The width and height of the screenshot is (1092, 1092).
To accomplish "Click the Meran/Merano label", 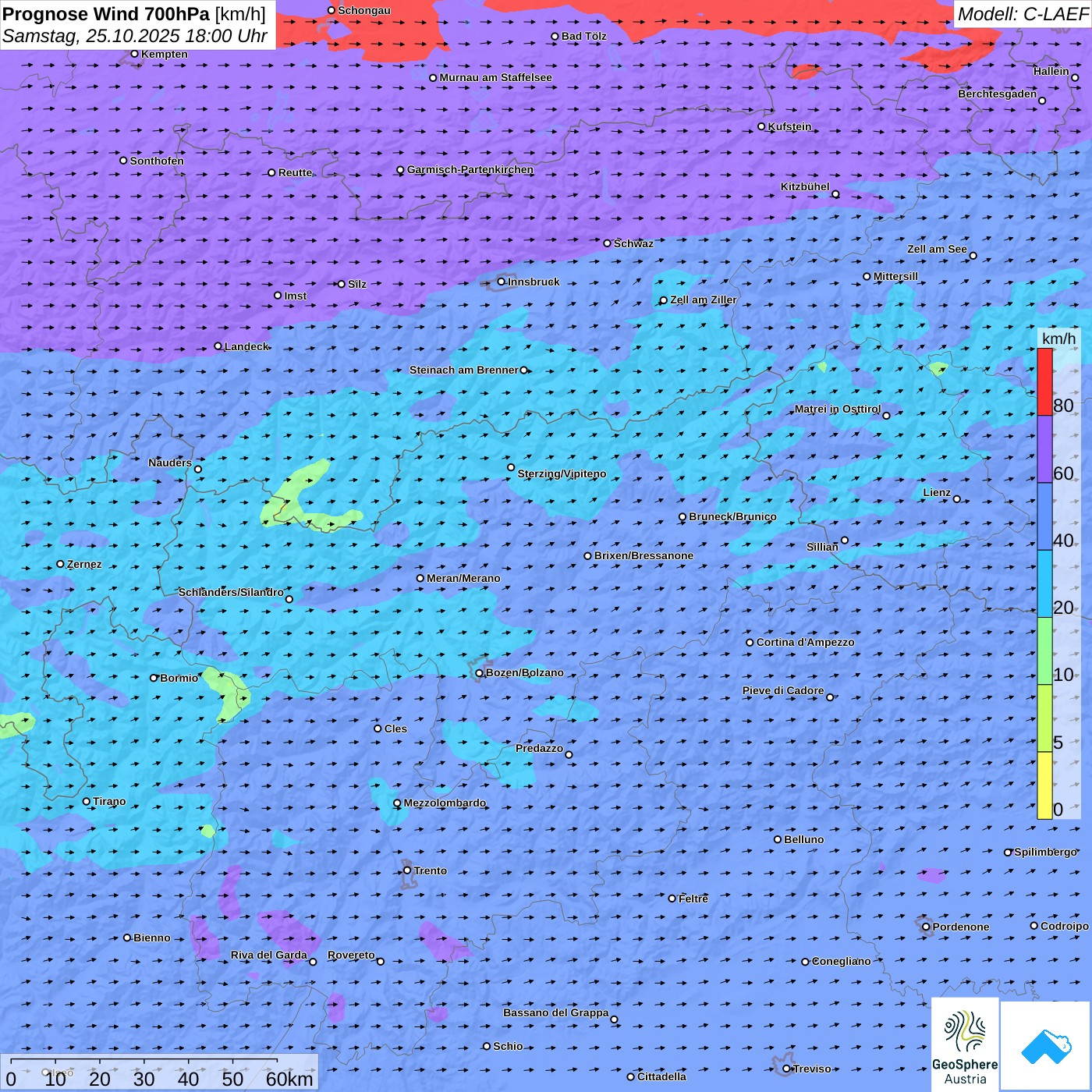I will click(x=463, y=578).
